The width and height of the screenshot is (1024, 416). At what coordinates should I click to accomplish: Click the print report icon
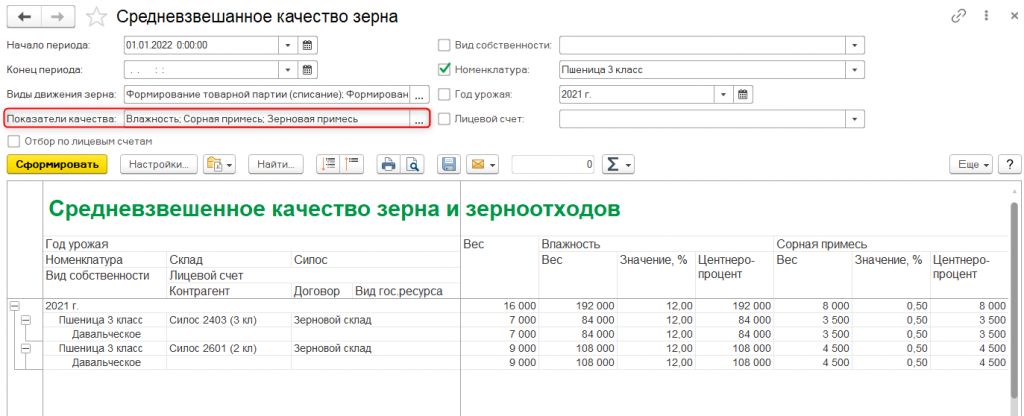click(388, 164)
